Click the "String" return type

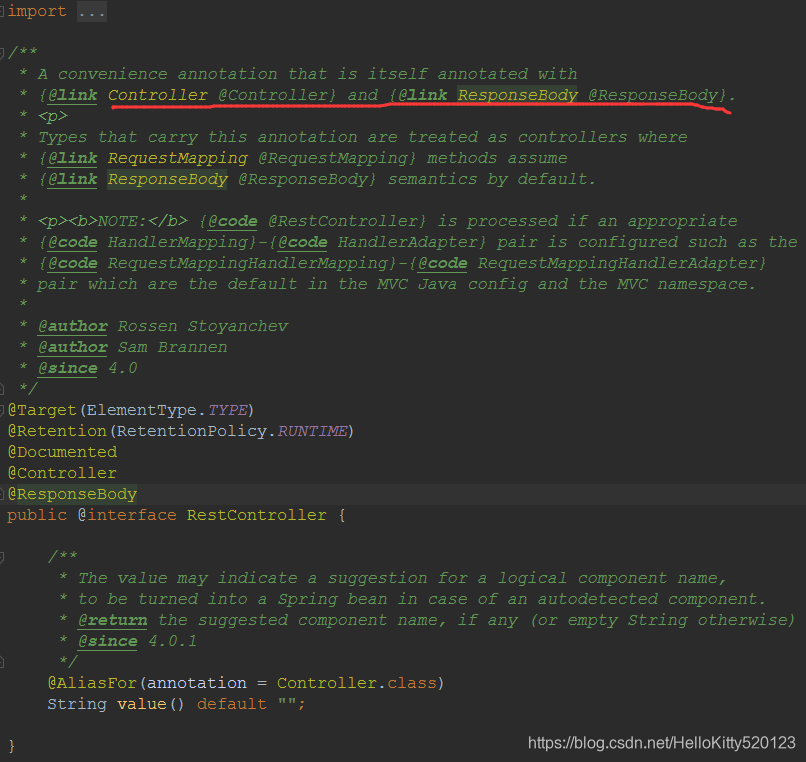(77, 704)
